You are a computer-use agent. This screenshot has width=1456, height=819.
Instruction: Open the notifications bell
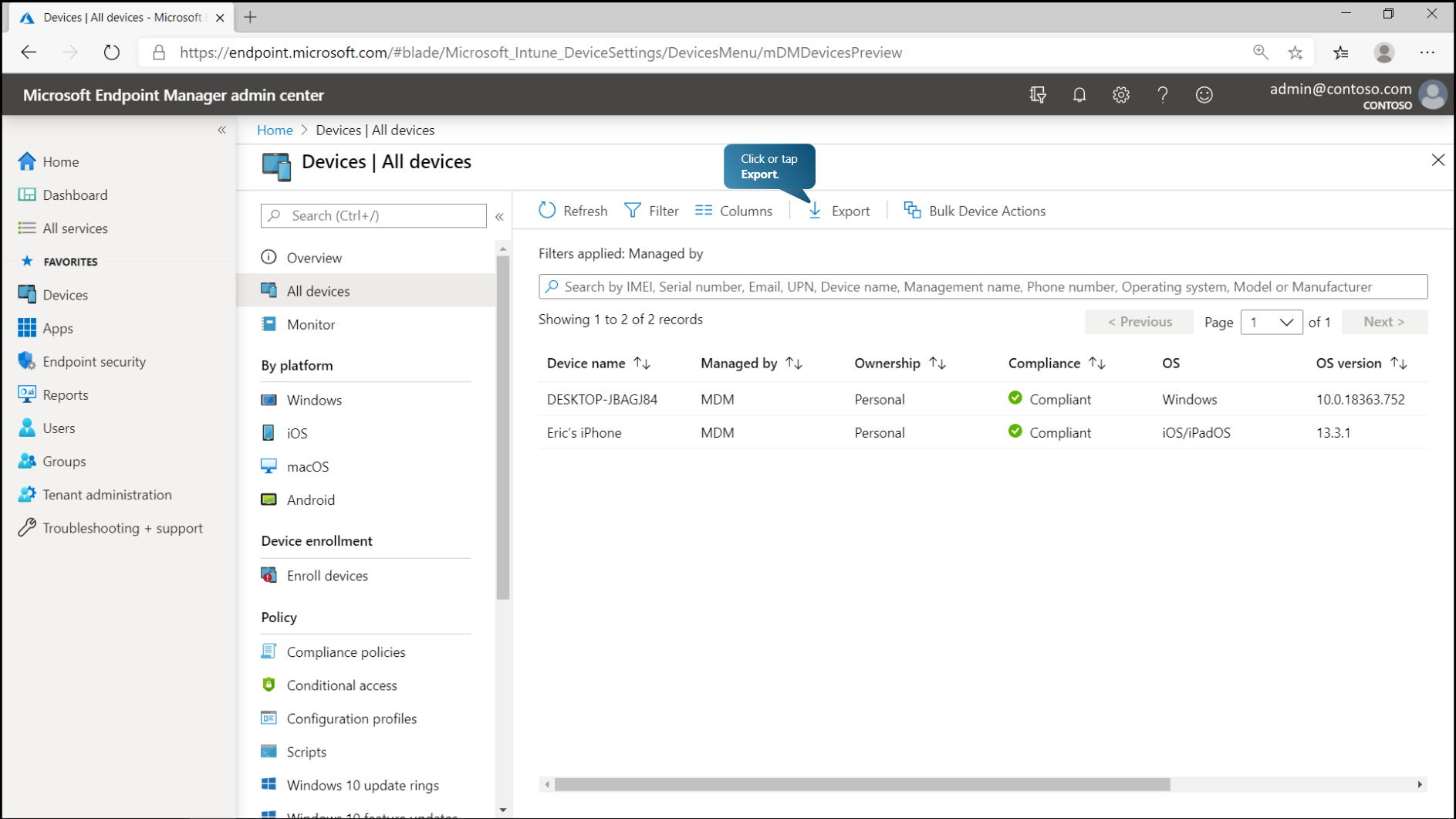tap(1079, 95)
